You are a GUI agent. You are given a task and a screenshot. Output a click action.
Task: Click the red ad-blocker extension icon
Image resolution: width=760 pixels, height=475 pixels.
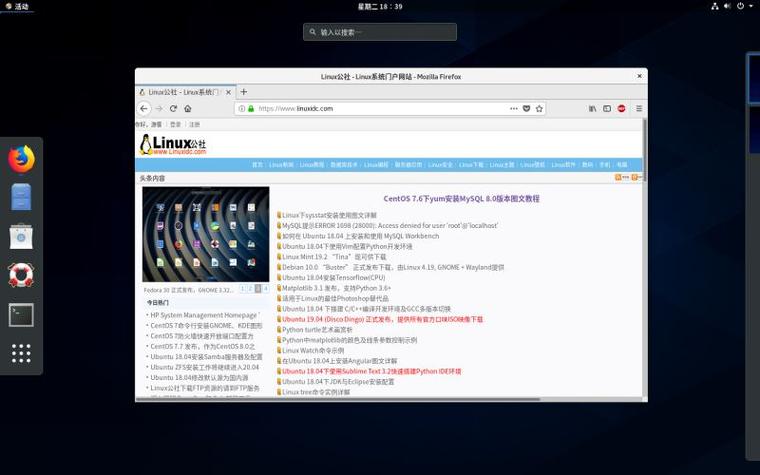(621, 109)
